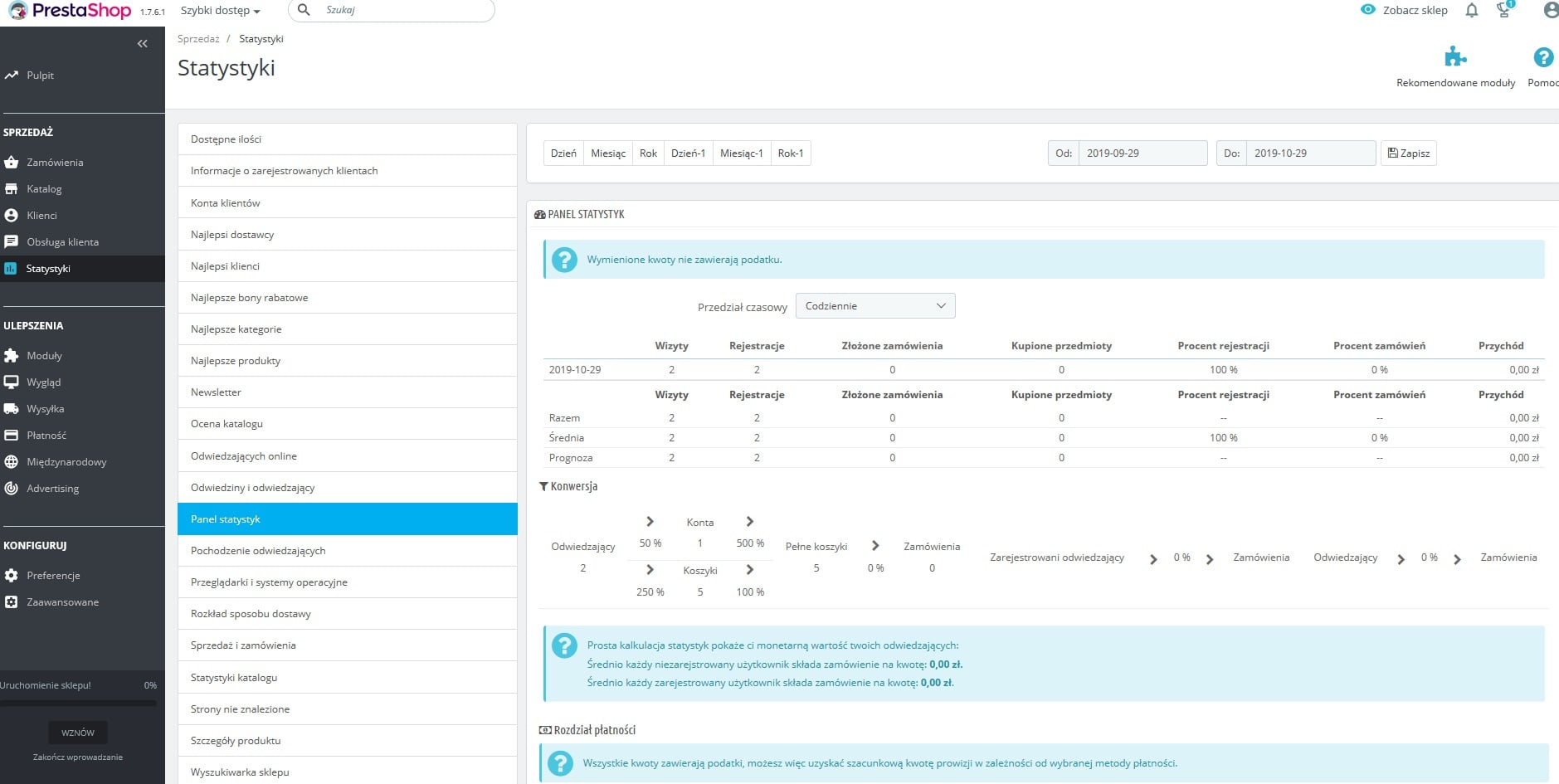Image resolution: width=1559 pixels, height=784 pixels.
Task: Select Sprzedaż i zamówienia in list
Action: [243, 645]
